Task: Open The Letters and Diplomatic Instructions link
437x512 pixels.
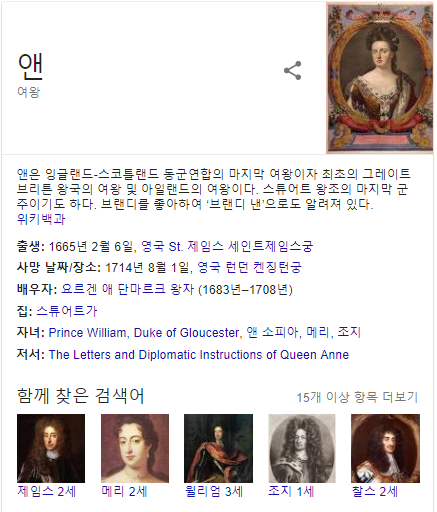Action: click(x=199, y=355)
